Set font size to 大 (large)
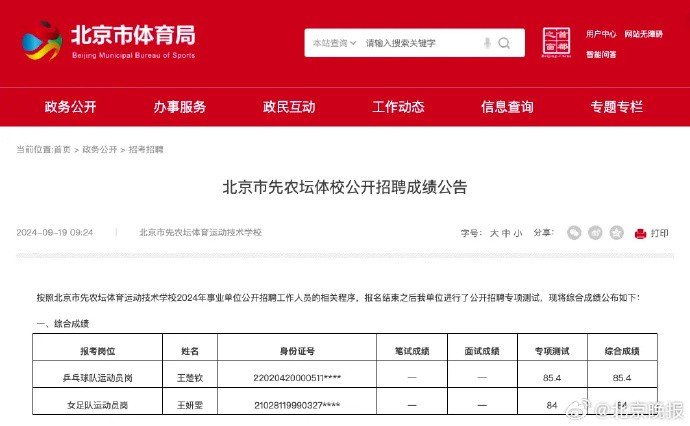Viewport: 690px width, 426px height. (493, 233)
